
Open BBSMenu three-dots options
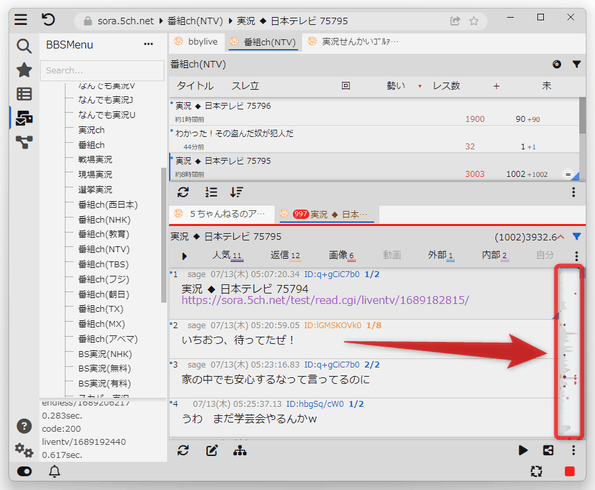[x=148, y=44]
